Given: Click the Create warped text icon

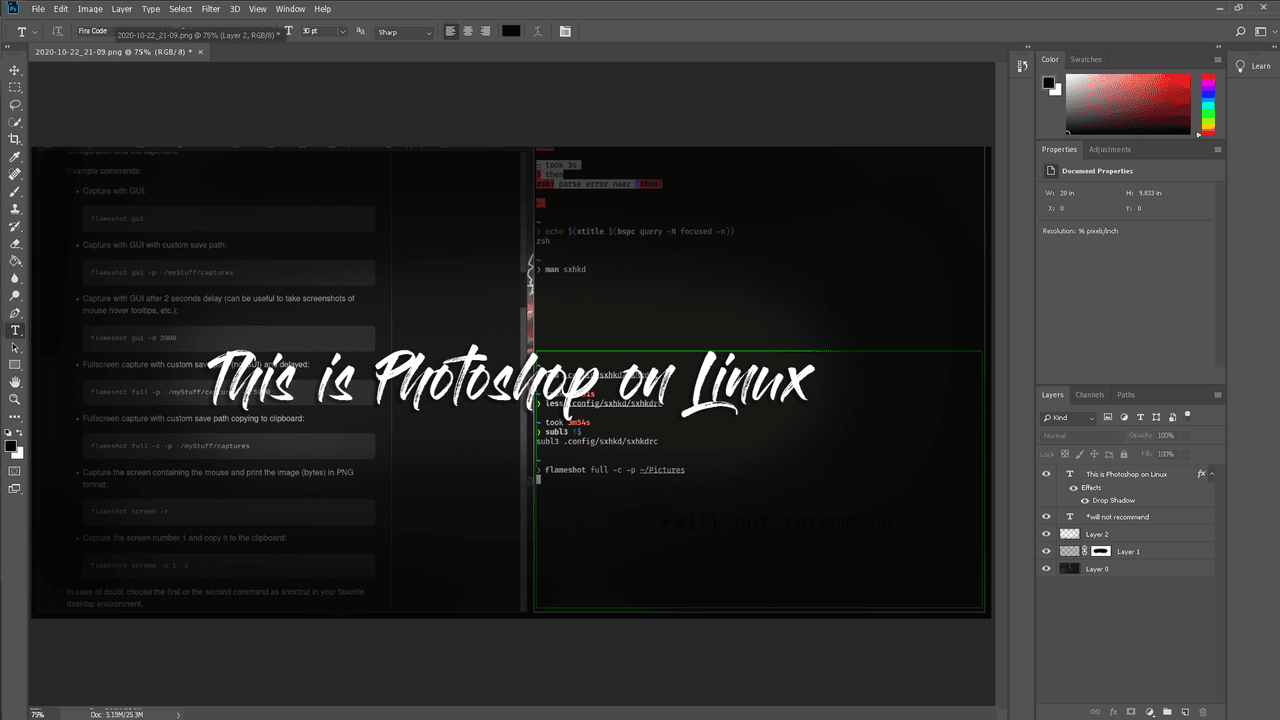Looking at the screenshot, I should (x=539, y=32).
